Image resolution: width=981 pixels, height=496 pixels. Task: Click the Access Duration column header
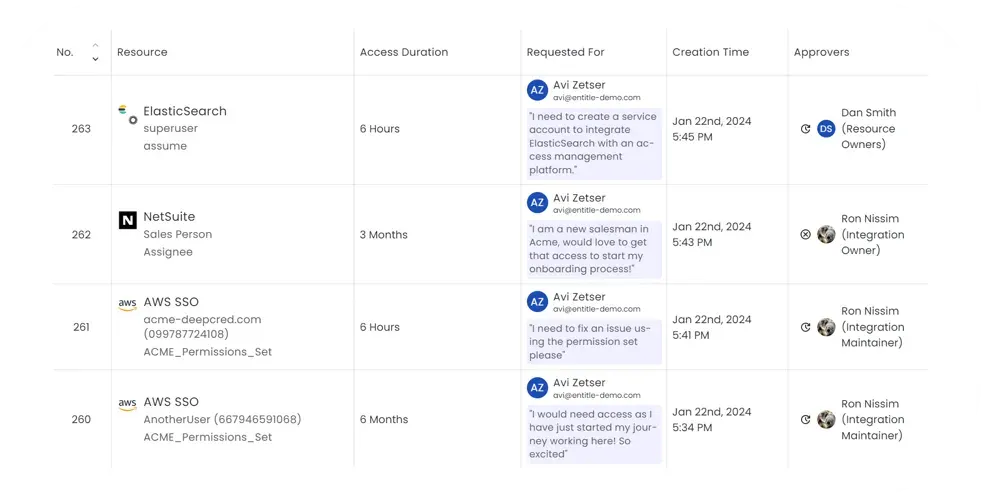pyautogui.click(x=404, y=52)
